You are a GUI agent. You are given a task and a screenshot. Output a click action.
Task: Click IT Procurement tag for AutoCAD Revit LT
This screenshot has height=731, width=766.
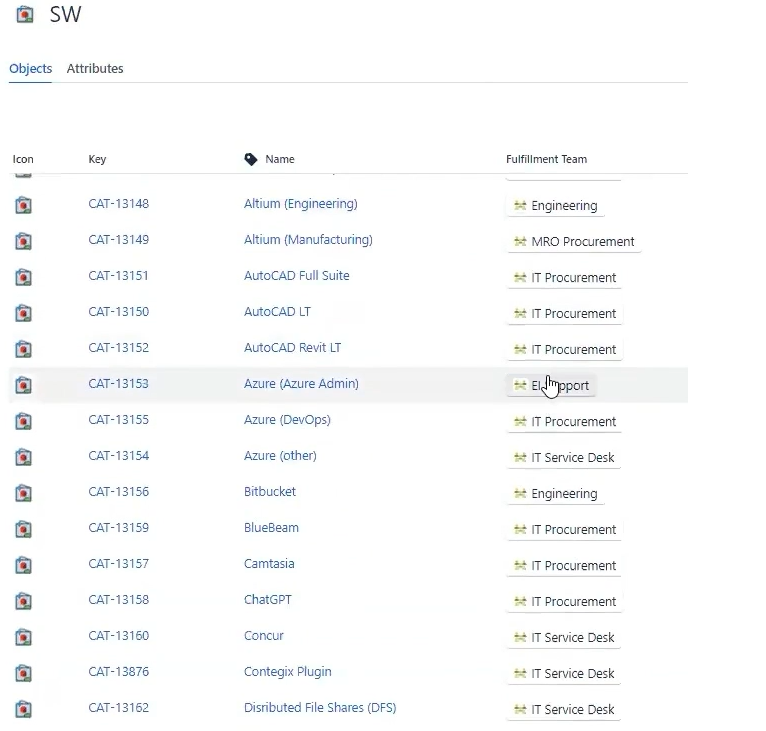565,350
